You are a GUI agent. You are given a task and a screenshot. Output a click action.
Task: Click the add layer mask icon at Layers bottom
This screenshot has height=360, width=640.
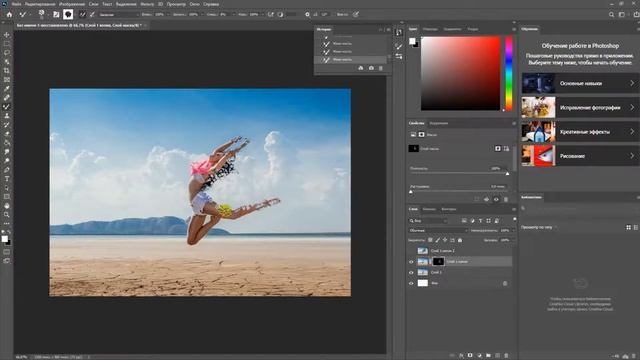(470, 356)
